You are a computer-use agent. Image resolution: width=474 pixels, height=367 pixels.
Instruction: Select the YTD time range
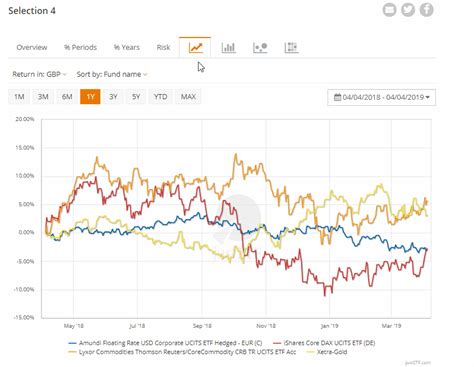(x=160, y=97)
